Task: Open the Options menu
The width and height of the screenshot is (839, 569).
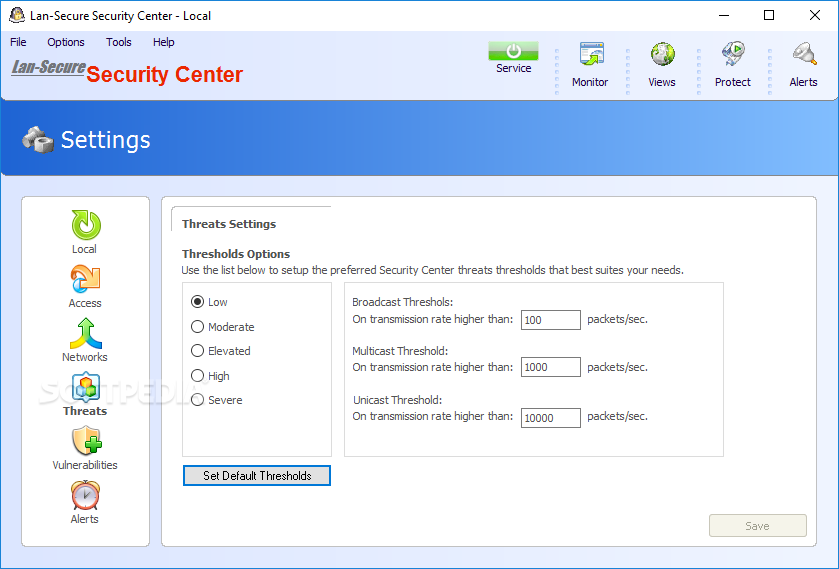Action: tap(66, 42)
